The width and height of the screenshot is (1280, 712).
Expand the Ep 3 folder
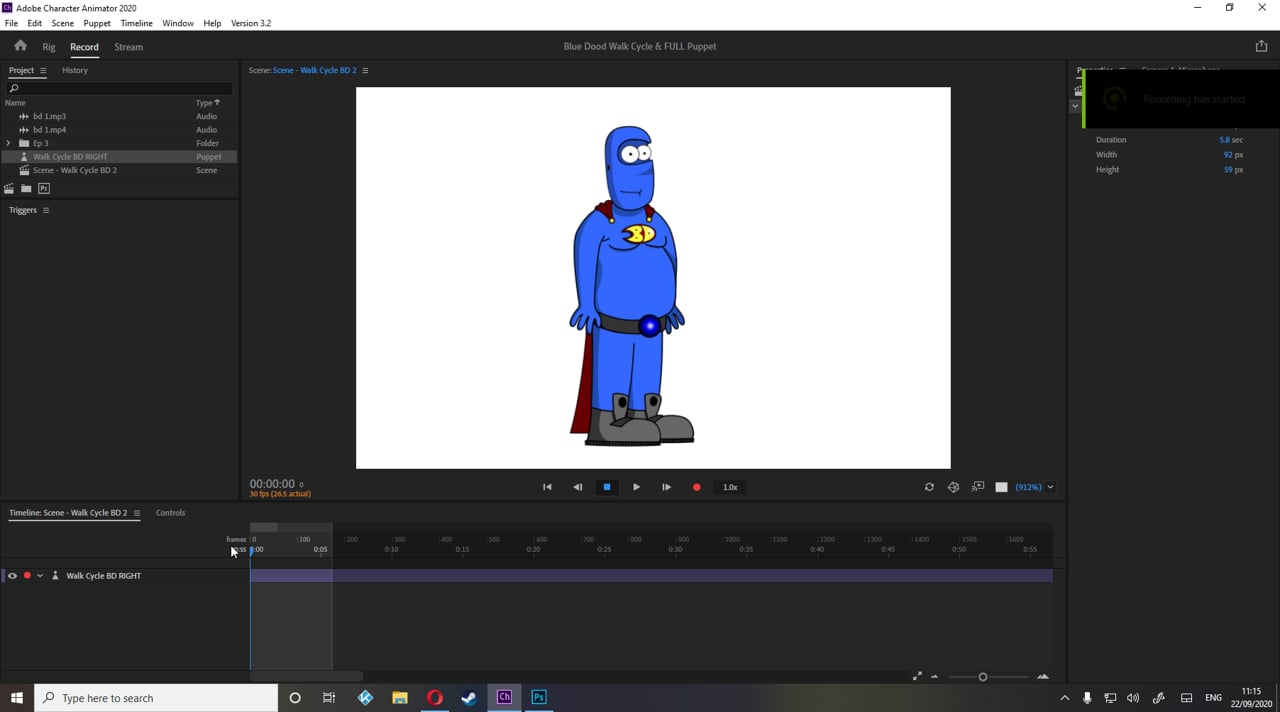point(8,143)
